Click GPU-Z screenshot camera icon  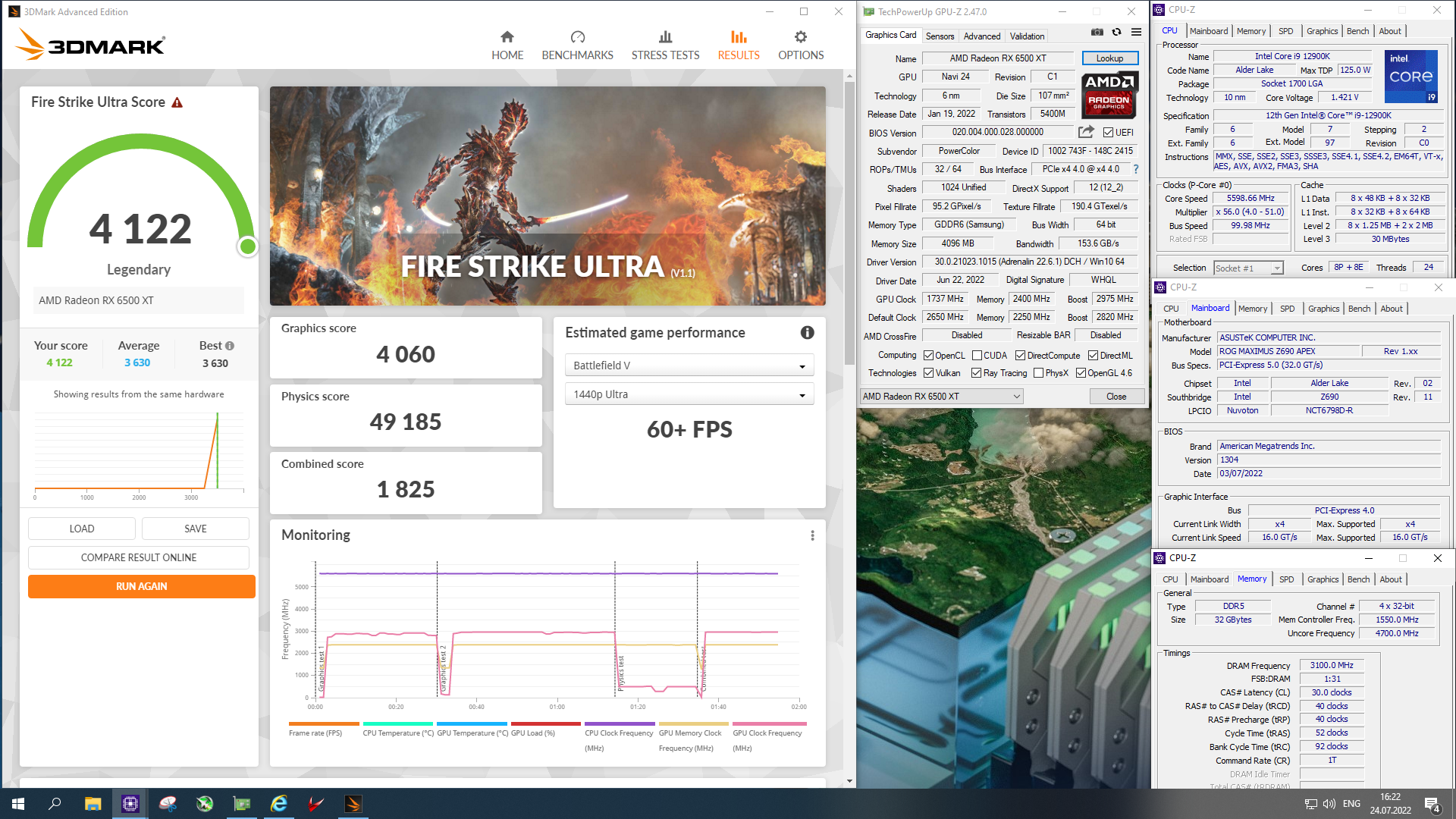click(1097, 32)
